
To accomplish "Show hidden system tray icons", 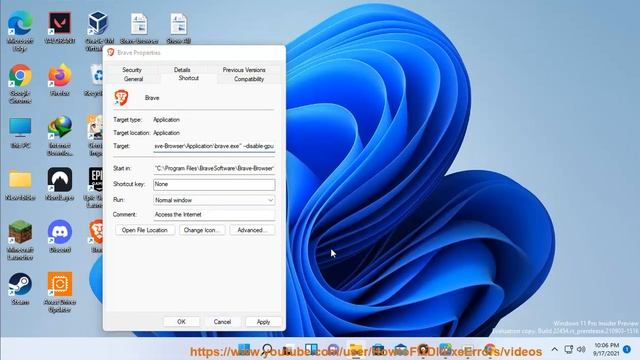I will pyautogui.click(x=554, y=349).
